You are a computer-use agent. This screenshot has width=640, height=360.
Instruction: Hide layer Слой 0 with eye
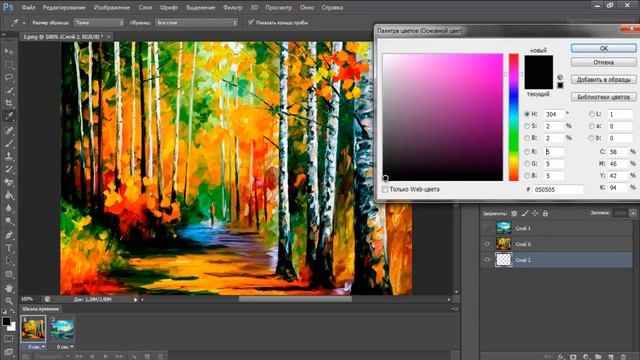pyautogui.click(x=487, y=244)
